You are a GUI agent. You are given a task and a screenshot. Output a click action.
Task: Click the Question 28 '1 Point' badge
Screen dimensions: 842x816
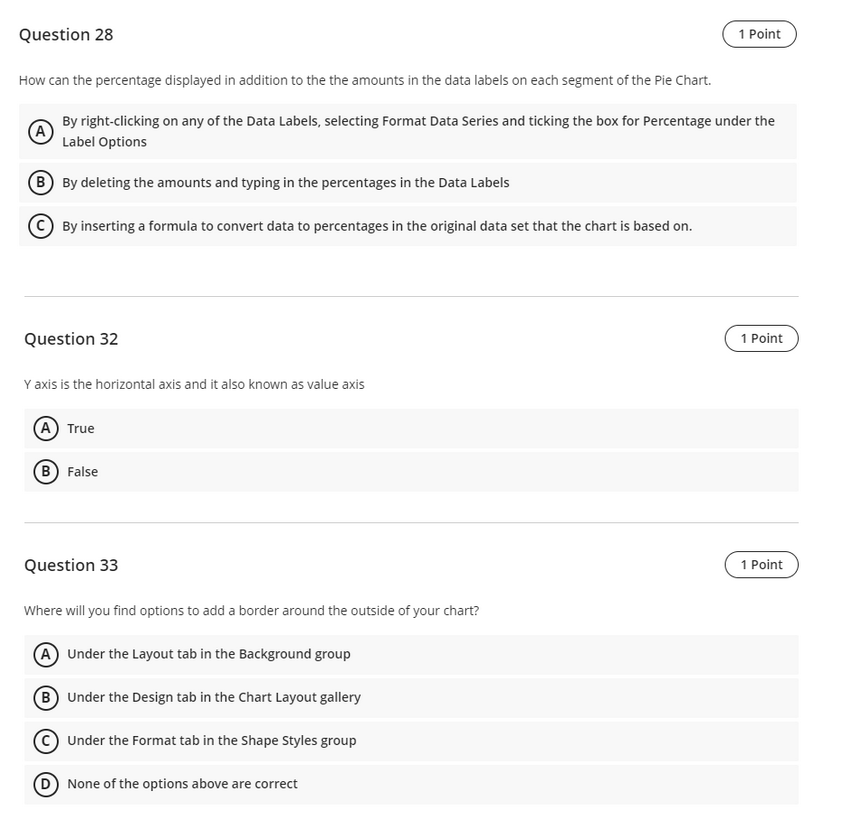pyautogui.click(x=759, y=34)
